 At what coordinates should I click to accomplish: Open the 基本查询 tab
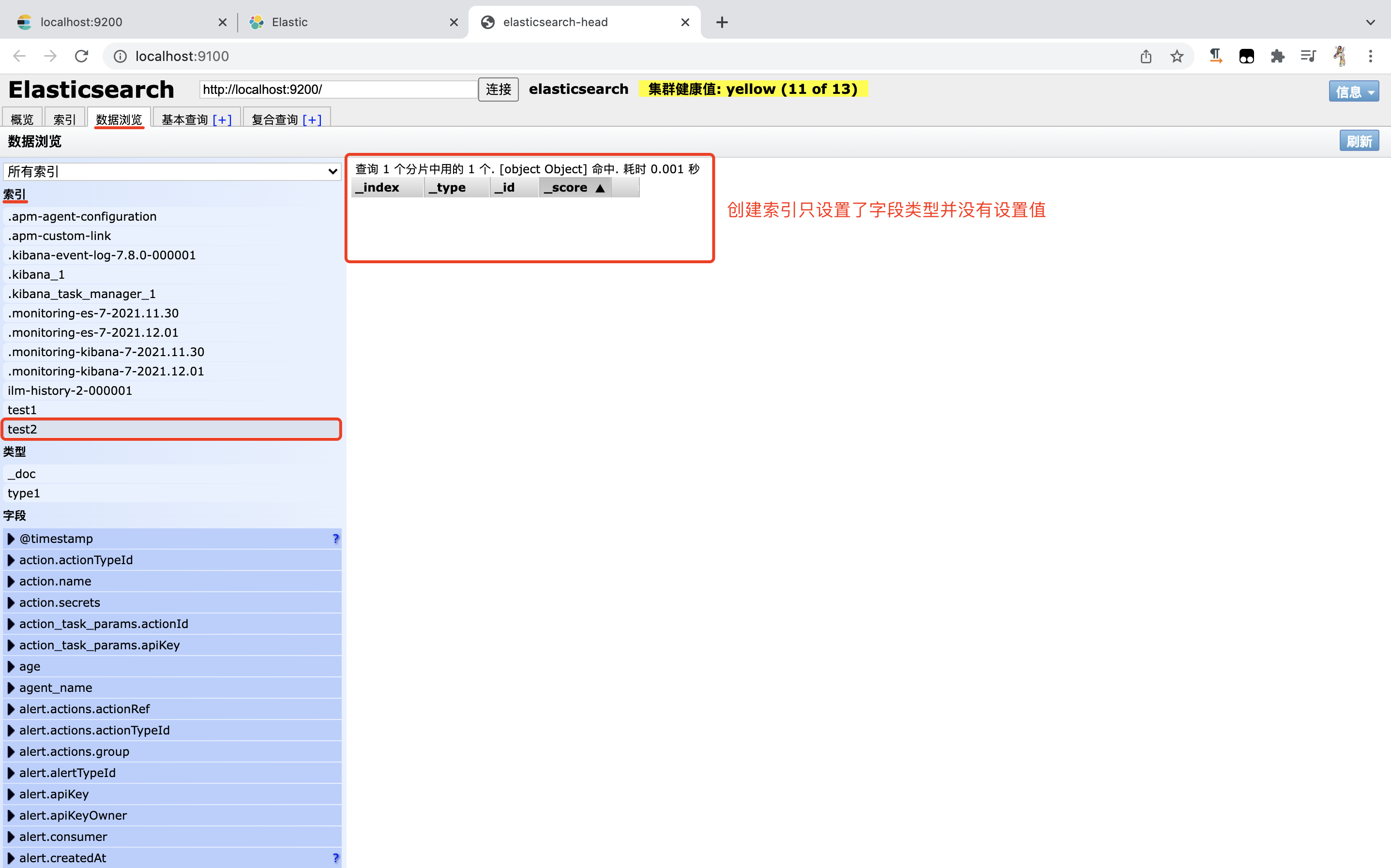[184, 120]
